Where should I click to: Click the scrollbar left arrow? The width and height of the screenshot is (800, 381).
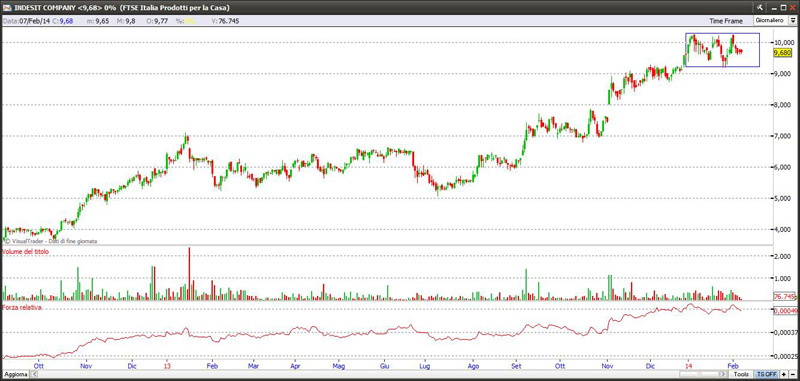[x=34, y=374]
